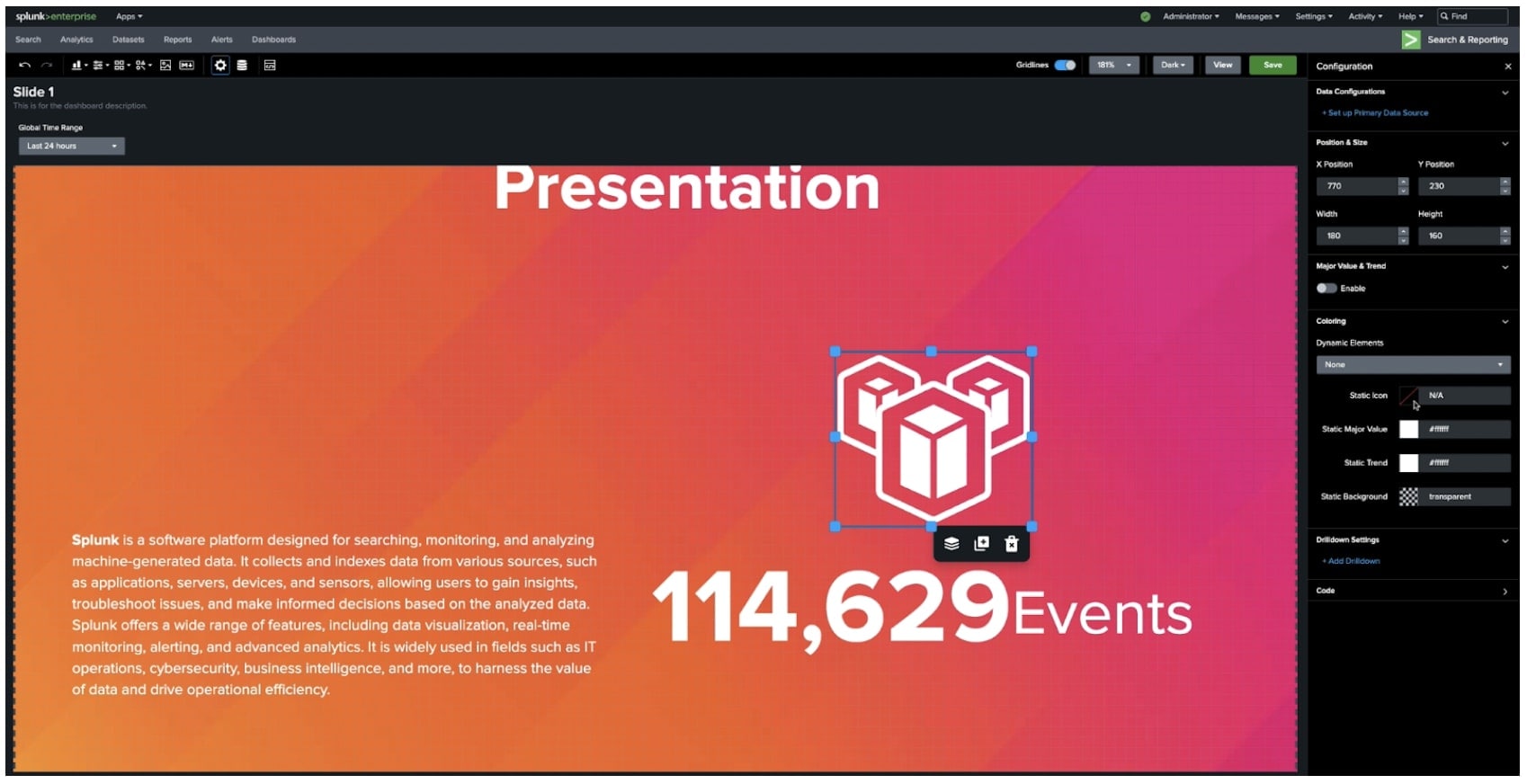The height and width of the screenshot is (784, 1527).
Task: Select the Presentation title text
Action: pyautogui.click(x=687, y=189)
